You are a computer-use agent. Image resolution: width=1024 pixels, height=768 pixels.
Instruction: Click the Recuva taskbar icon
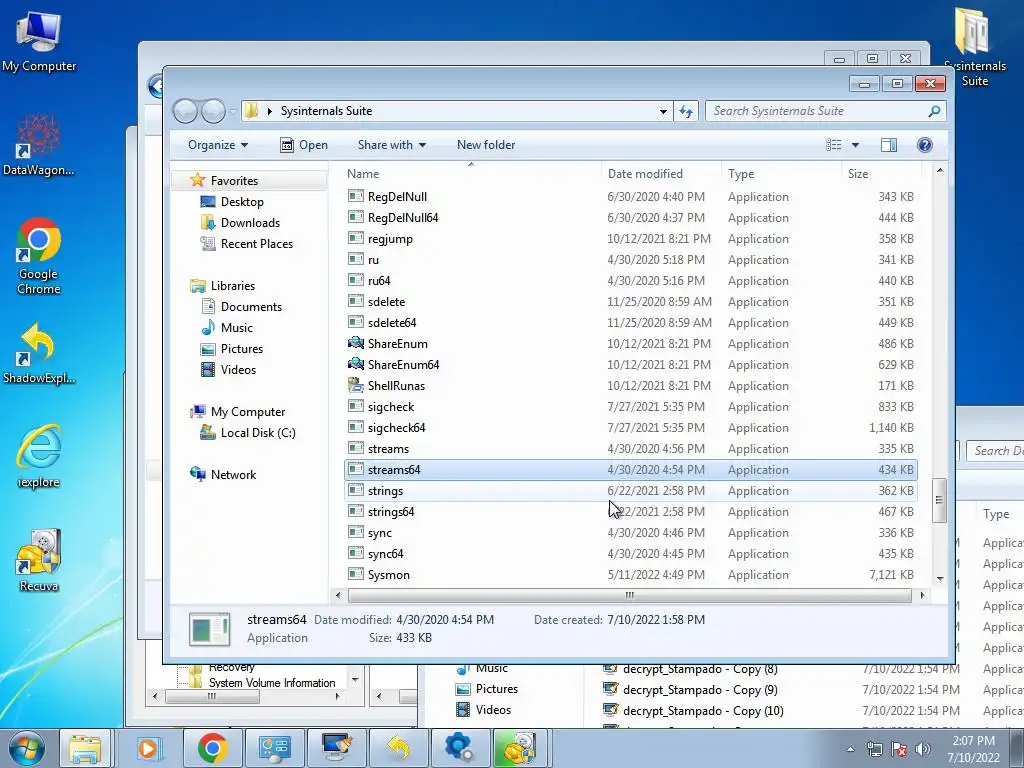coord(520,748)
